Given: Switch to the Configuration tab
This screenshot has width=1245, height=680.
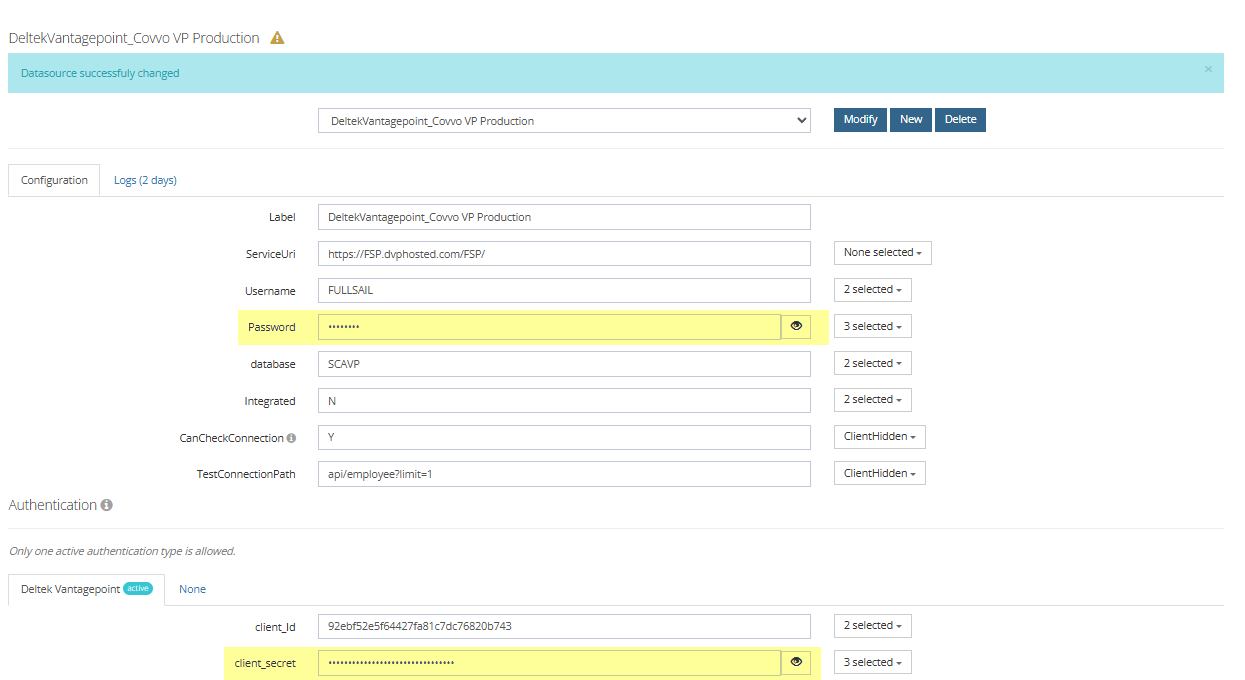Looking at the screenshot, I should 54,180.
